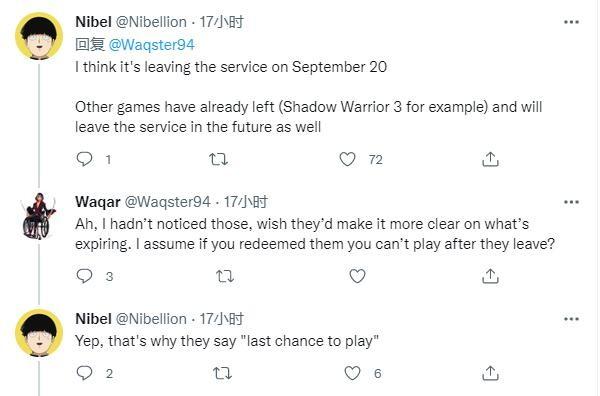Open Nibel's profile picture on first tweet
600x396 pixels.
[x=39, y=36]
